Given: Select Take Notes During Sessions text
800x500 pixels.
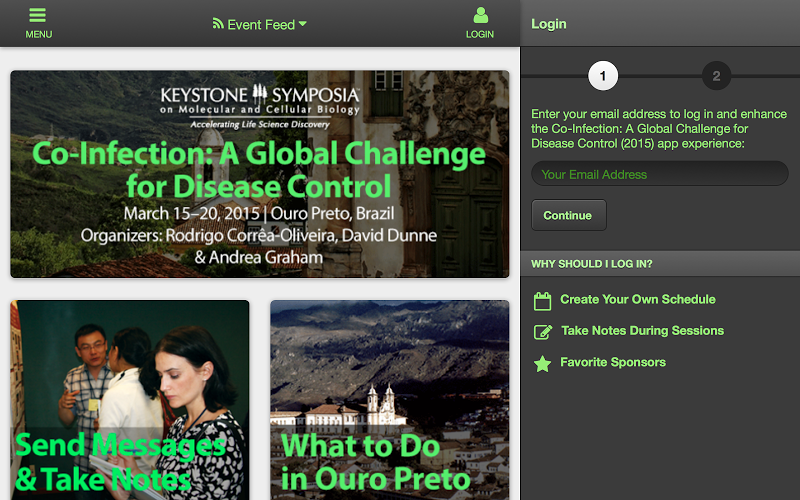Looking at the screenshot, I should click(x=642, y=331).
